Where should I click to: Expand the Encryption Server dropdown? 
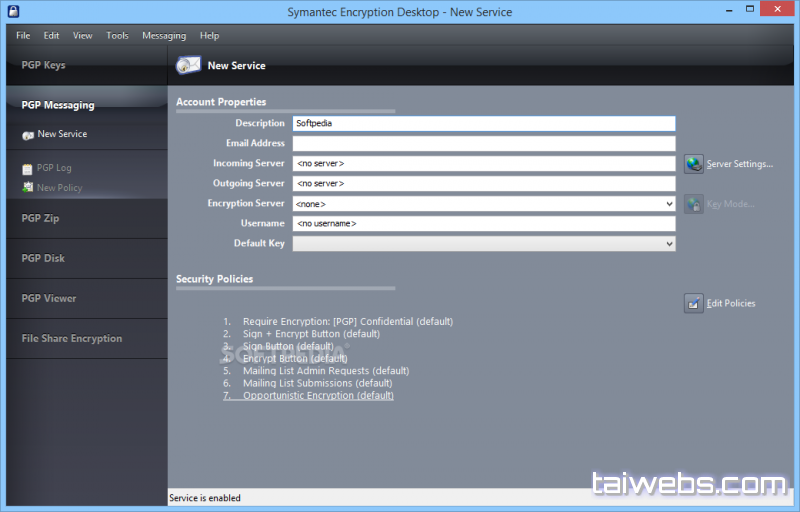(669, 204)
